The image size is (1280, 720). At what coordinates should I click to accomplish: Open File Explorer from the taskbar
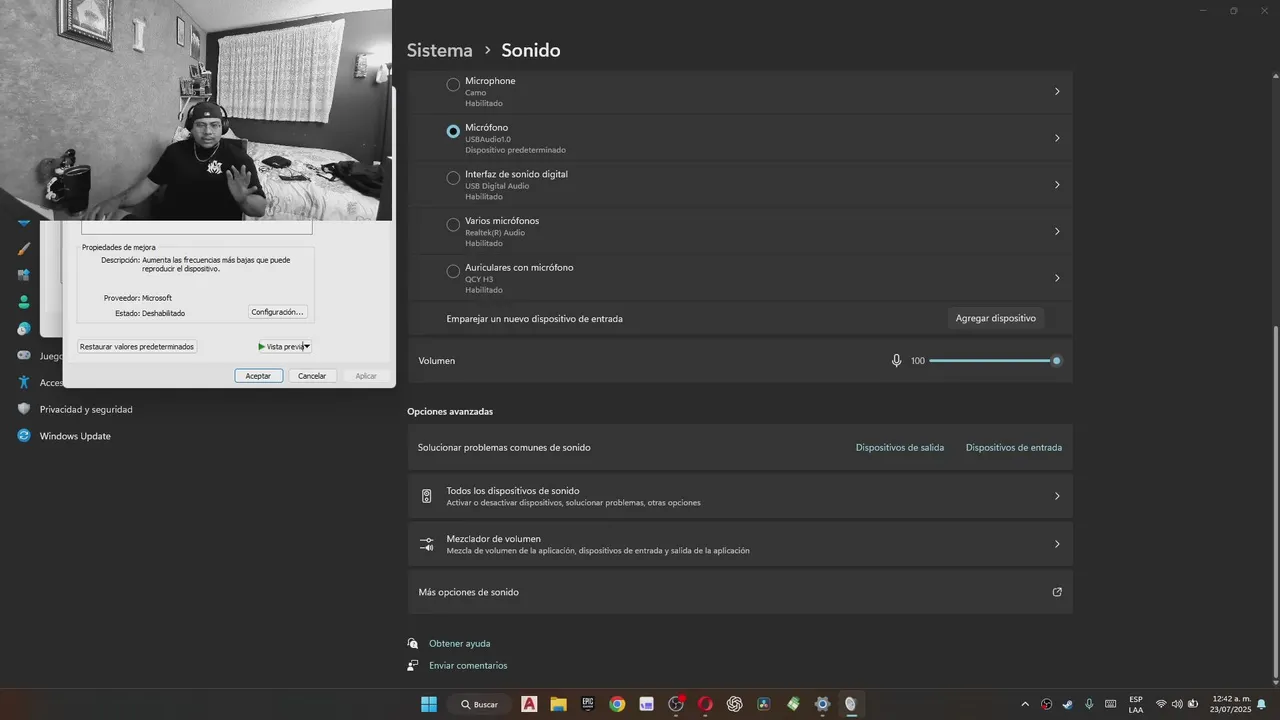tap(558, 704)
